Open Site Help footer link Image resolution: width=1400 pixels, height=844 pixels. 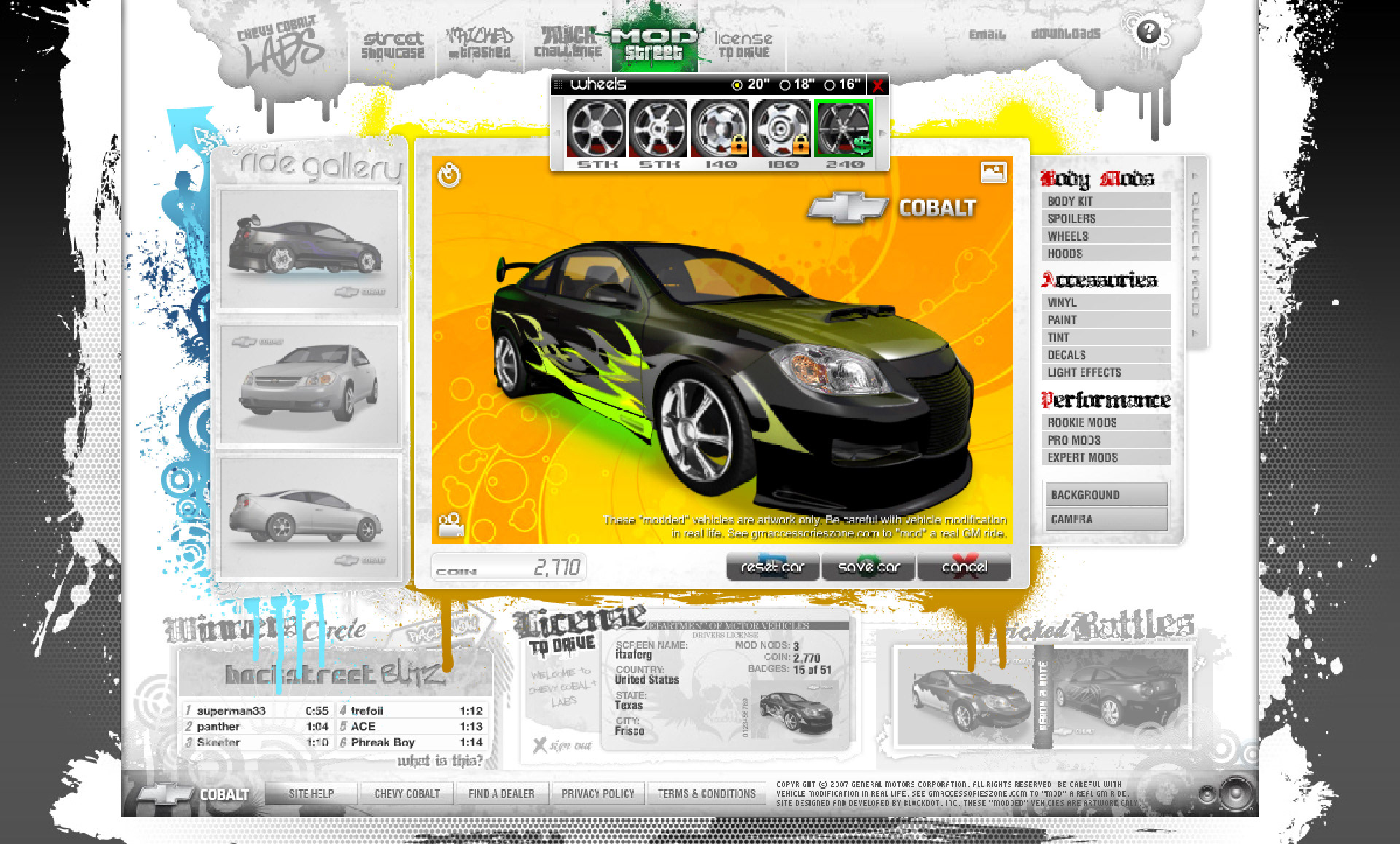[x=311, y=794]
